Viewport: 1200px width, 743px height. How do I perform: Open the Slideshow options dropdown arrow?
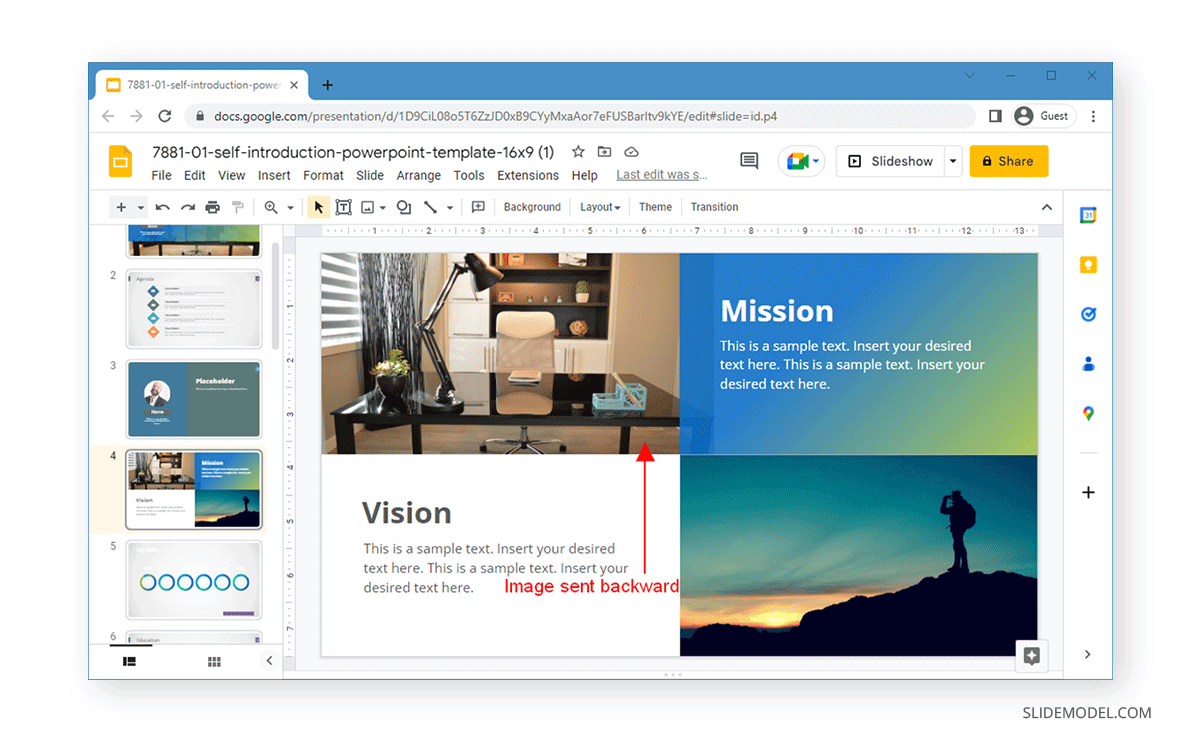(x=952, y=161)
